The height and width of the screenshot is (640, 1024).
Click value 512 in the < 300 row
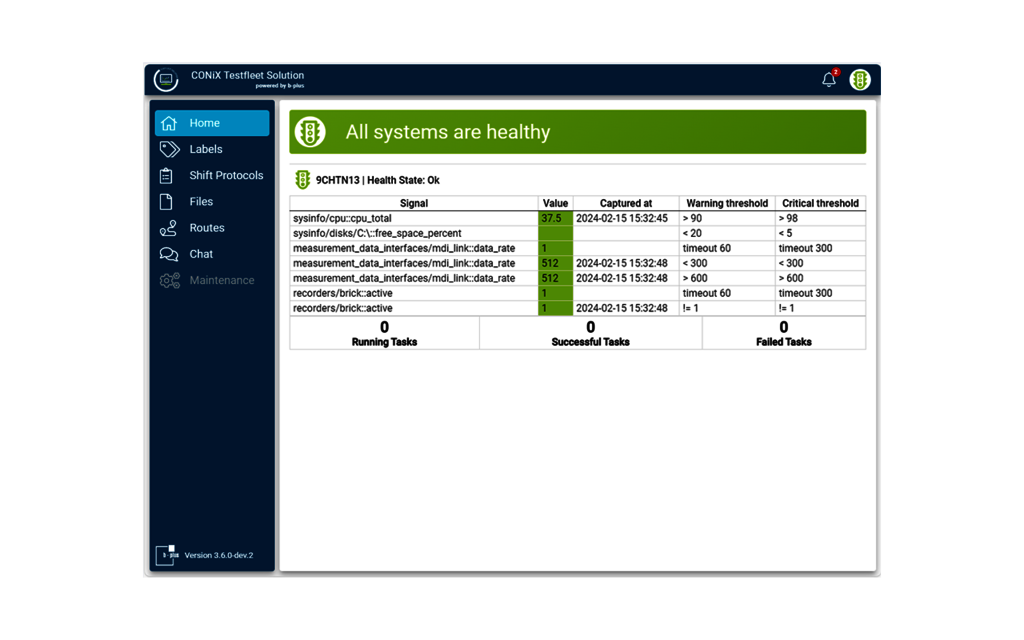coord(555,263)
